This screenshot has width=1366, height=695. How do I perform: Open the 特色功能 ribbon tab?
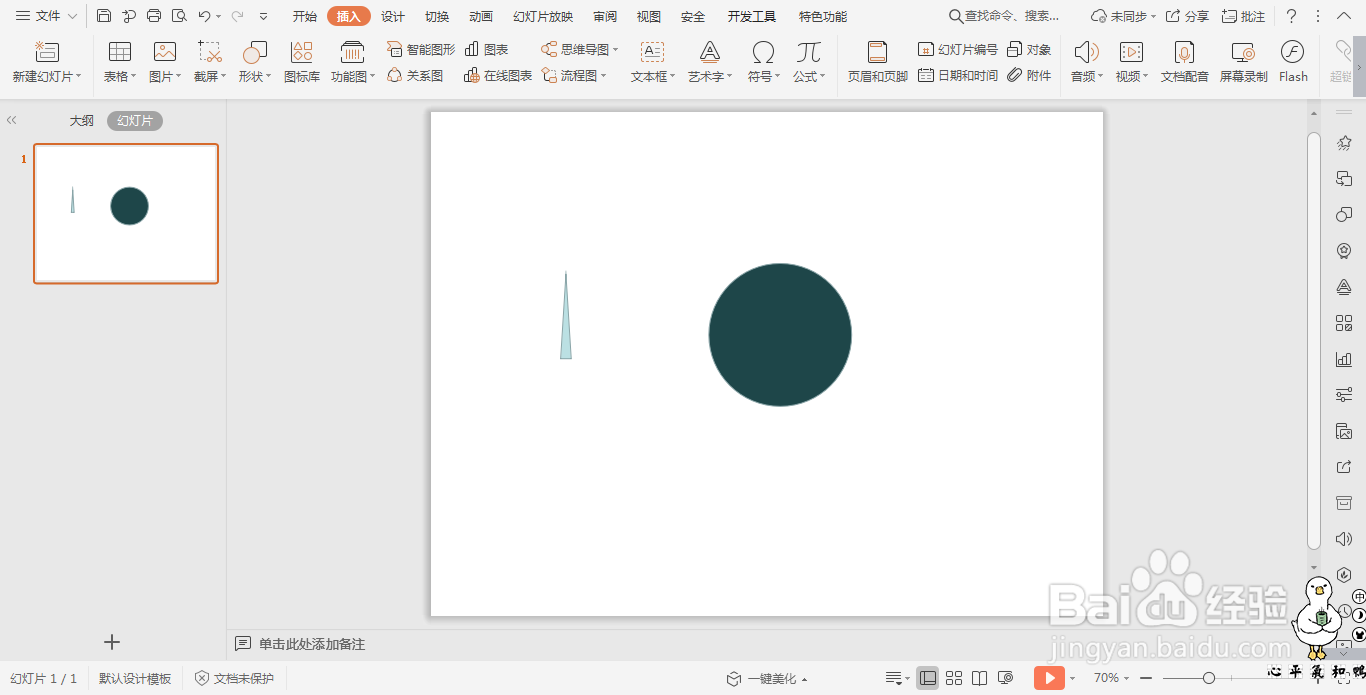[x=823, y=16]
